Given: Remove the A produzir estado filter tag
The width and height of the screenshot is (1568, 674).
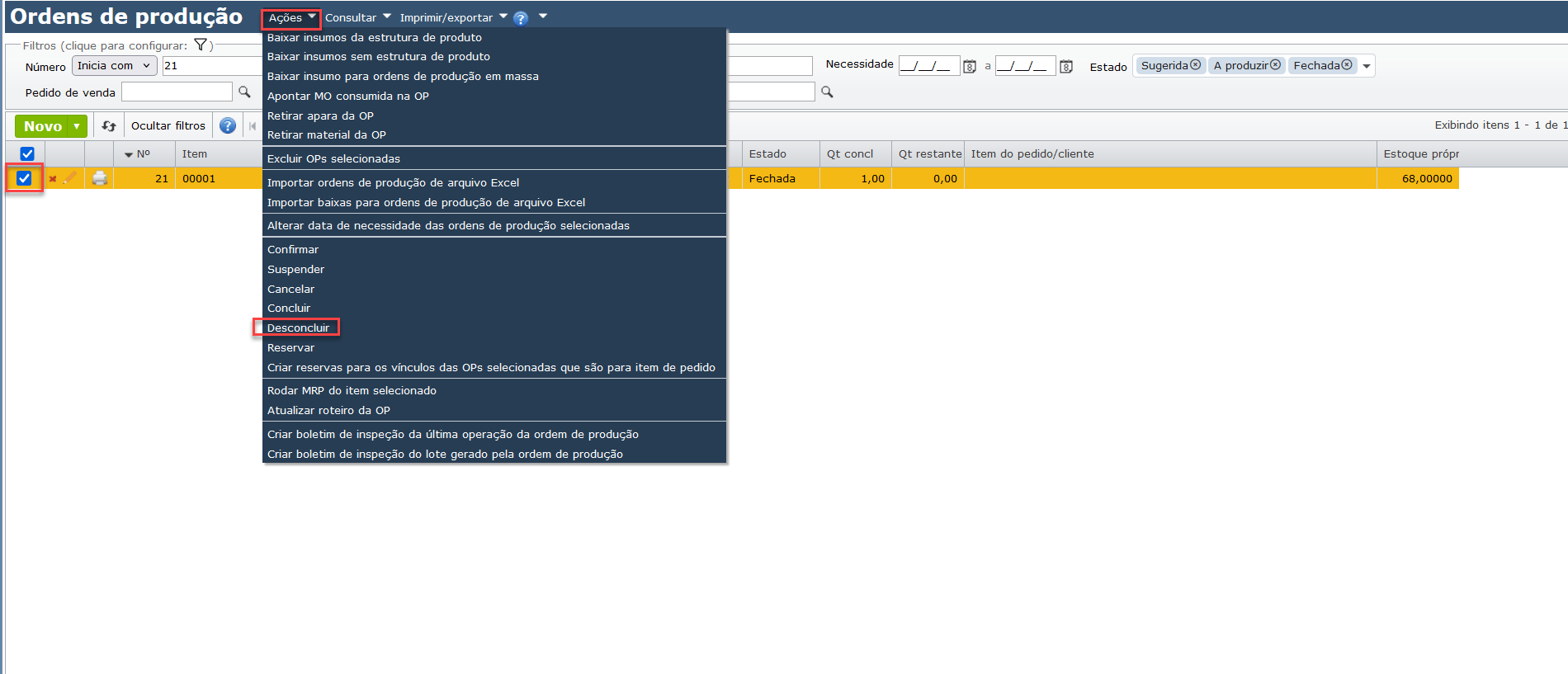Looking at the screenshot, I should pyautogui.click(x=1276, y=65).
